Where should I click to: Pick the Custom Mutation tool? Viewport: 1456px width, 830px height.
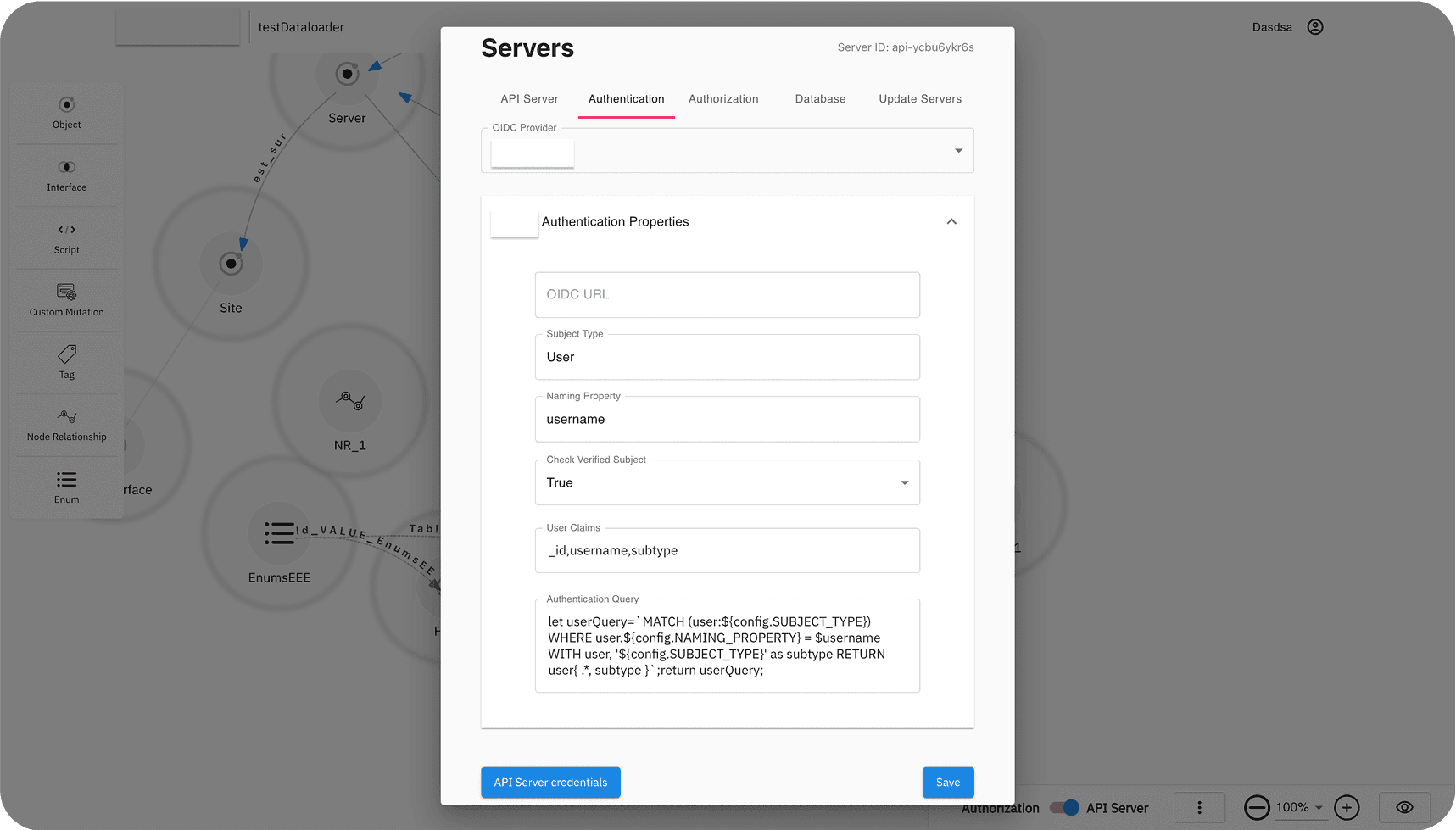[x=66, y=299]
